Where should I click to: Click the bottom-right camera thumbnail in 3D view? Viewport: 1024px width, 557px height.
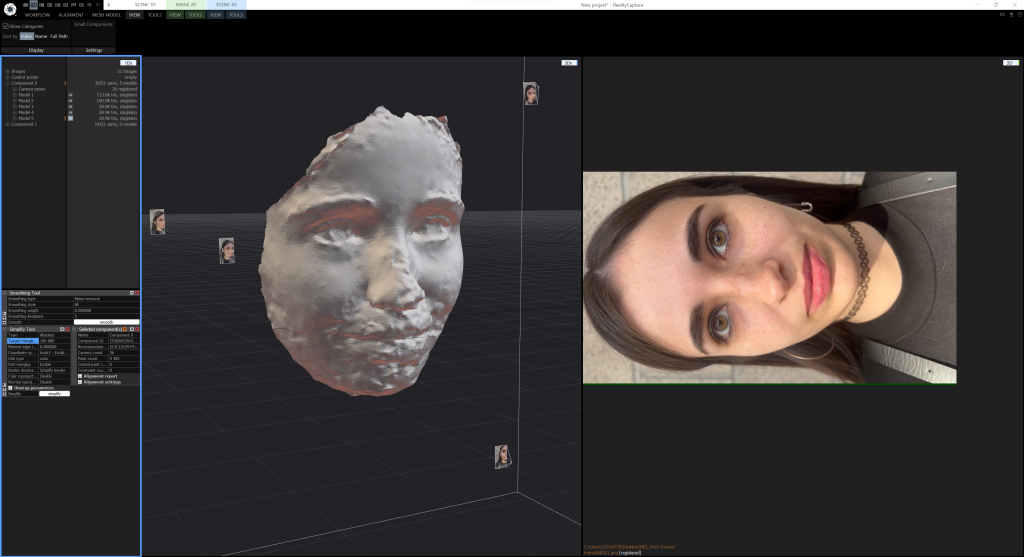[502, 456]
